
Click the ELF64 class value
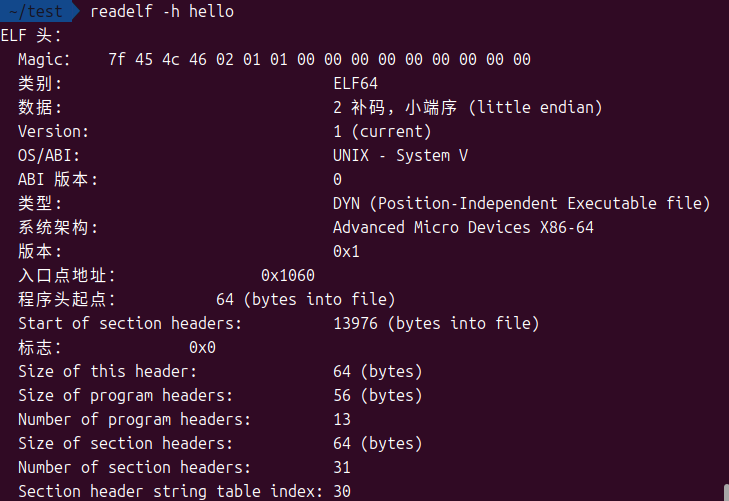pos(355,83)
